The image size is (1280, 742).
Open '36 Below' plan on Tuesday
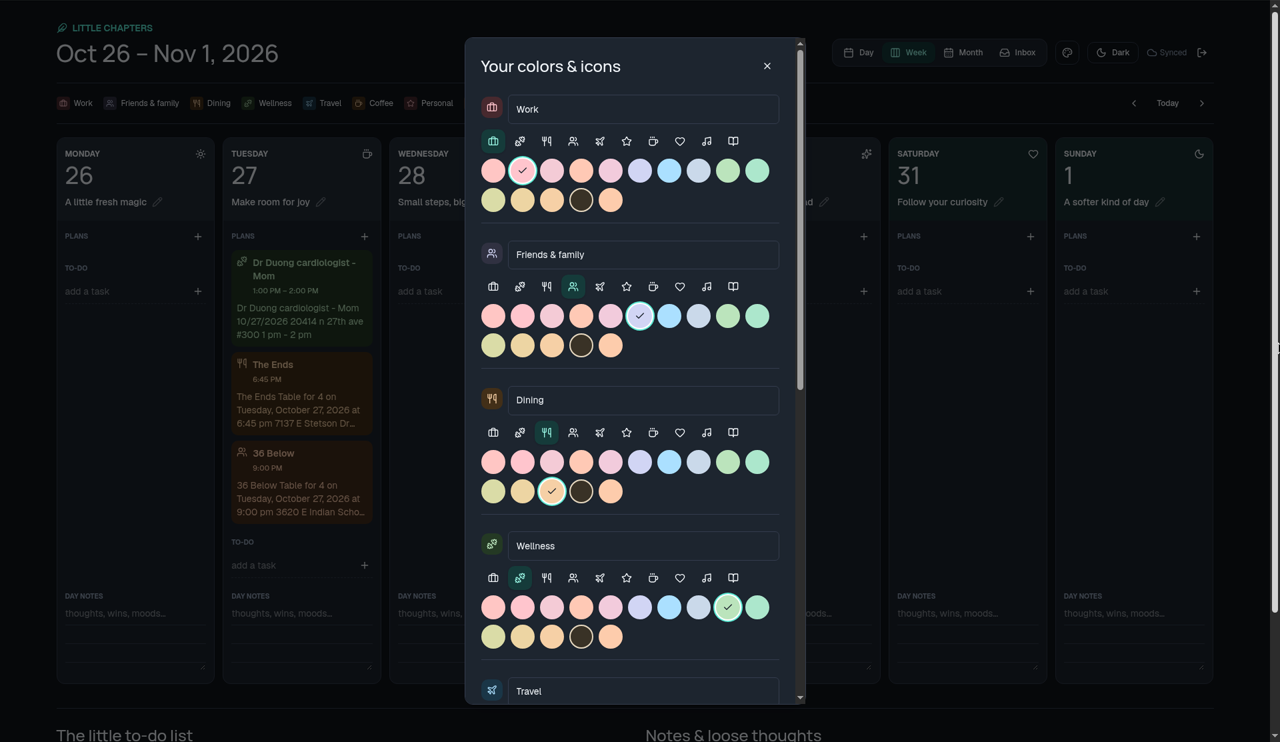(302, 482)
